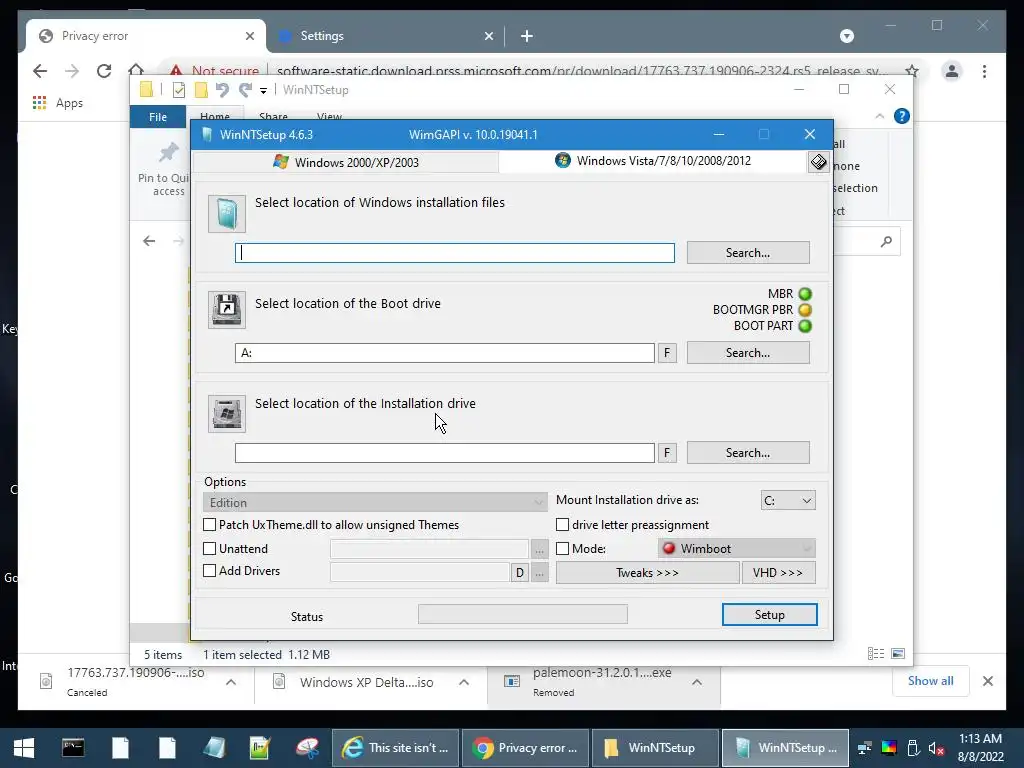
Task: Open the Chrome profile avatar
Action: pyautogui.click(x=952, y=71)
